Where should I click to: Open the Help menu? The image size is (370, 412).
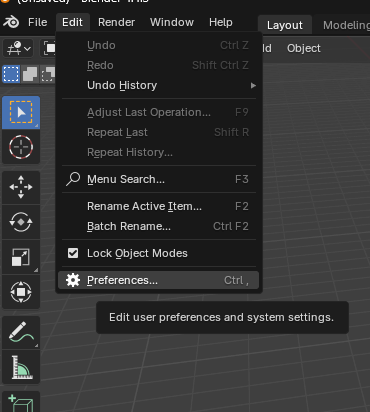(x=221, y=22)
